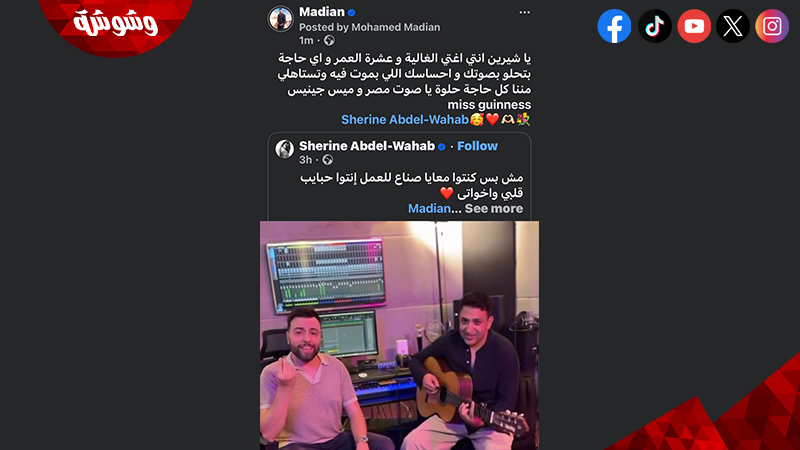Click the Mohamed Madian poster name
This screenshot has width=800, height=450.
coord(395,27)
